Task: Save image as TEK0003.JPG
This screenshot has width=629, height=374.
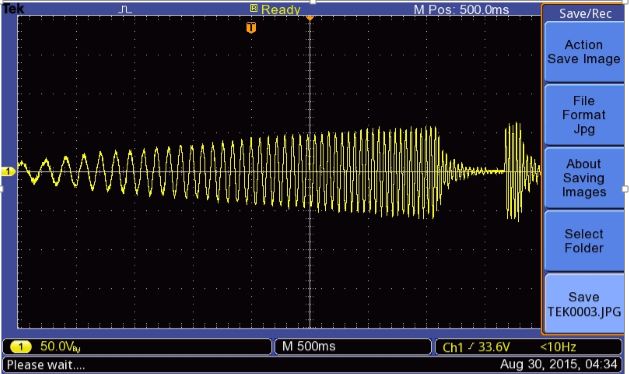Action: (x=584, y=304)
